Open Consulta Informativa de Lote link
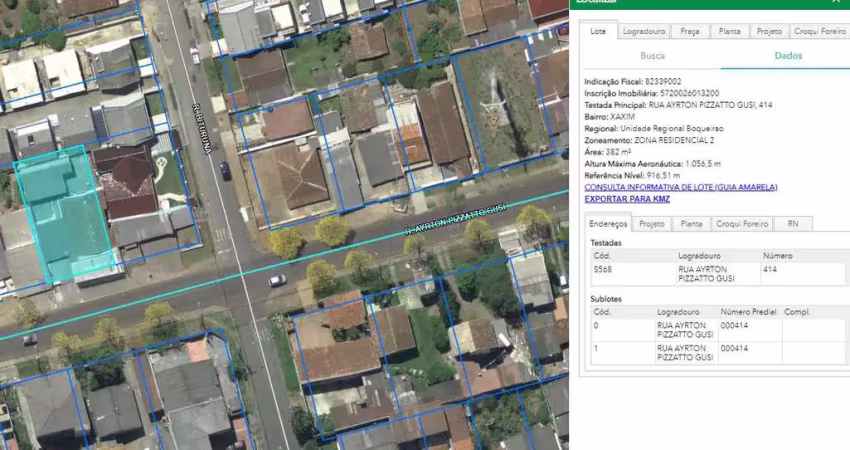This screenshot has width=850, height=450. pyautogui.click(x=680, y=187)
